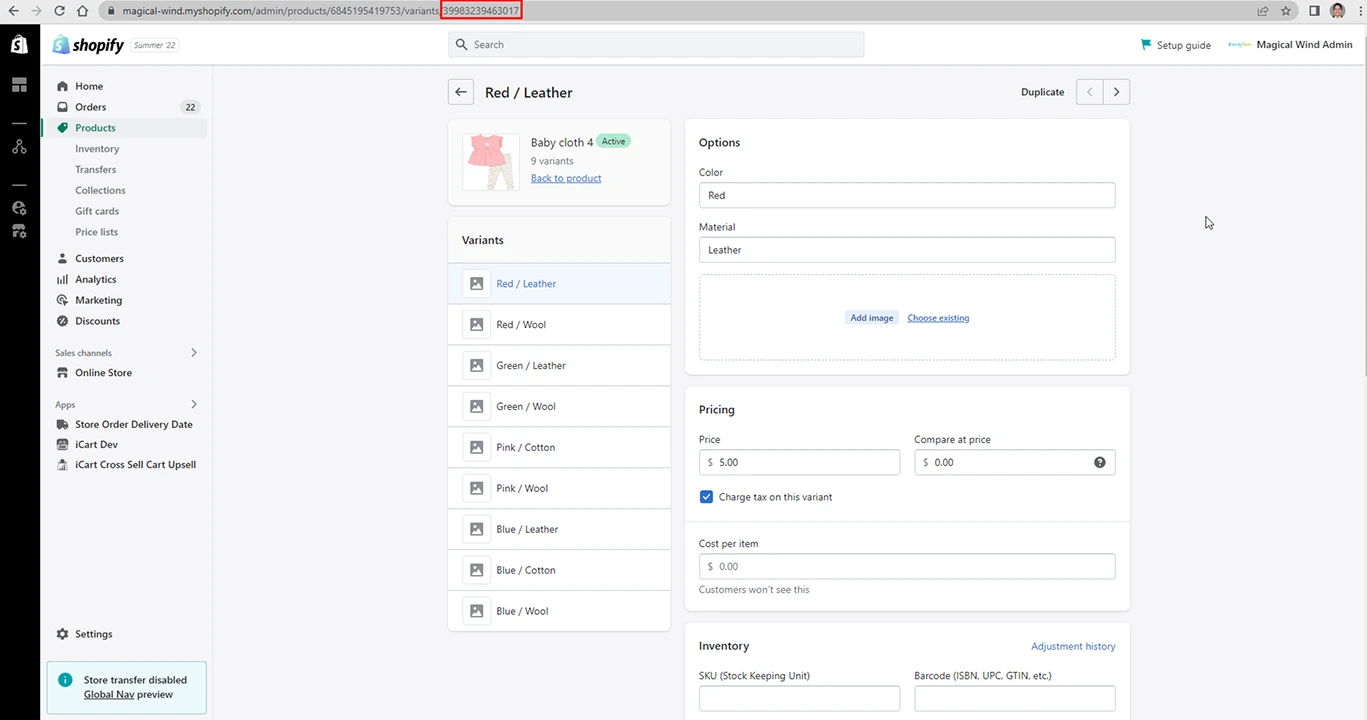The image size is (1367, 720).
Task: Click the Price input field
Action: coord(799,462)
